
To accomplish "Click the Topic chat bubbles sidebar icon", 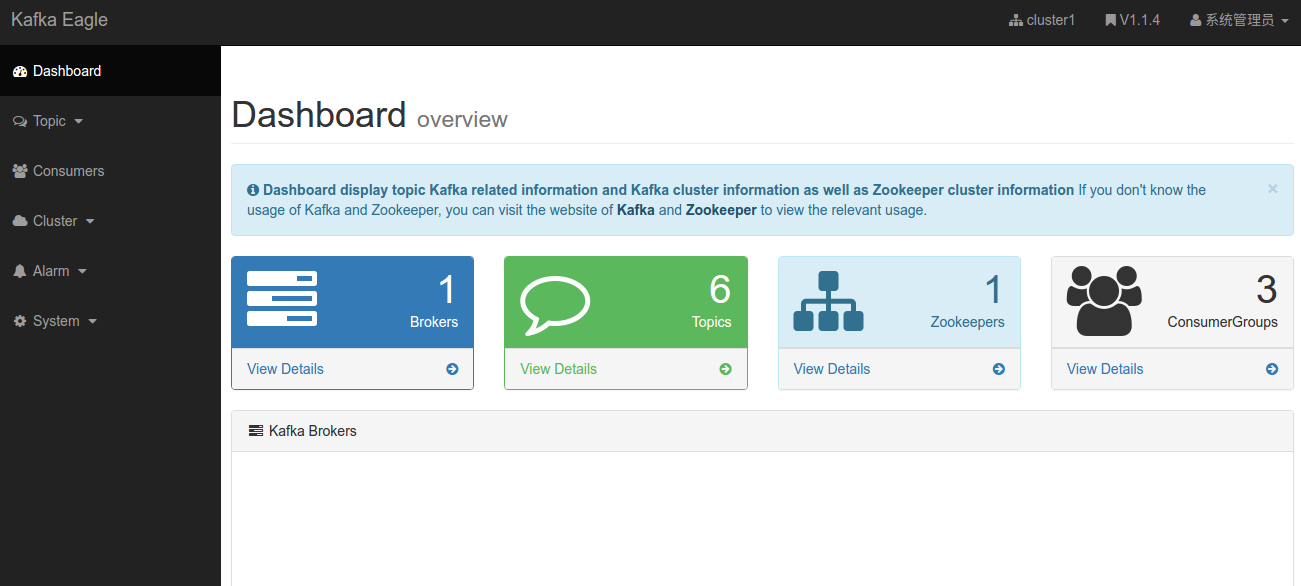I will click(20, 121).
